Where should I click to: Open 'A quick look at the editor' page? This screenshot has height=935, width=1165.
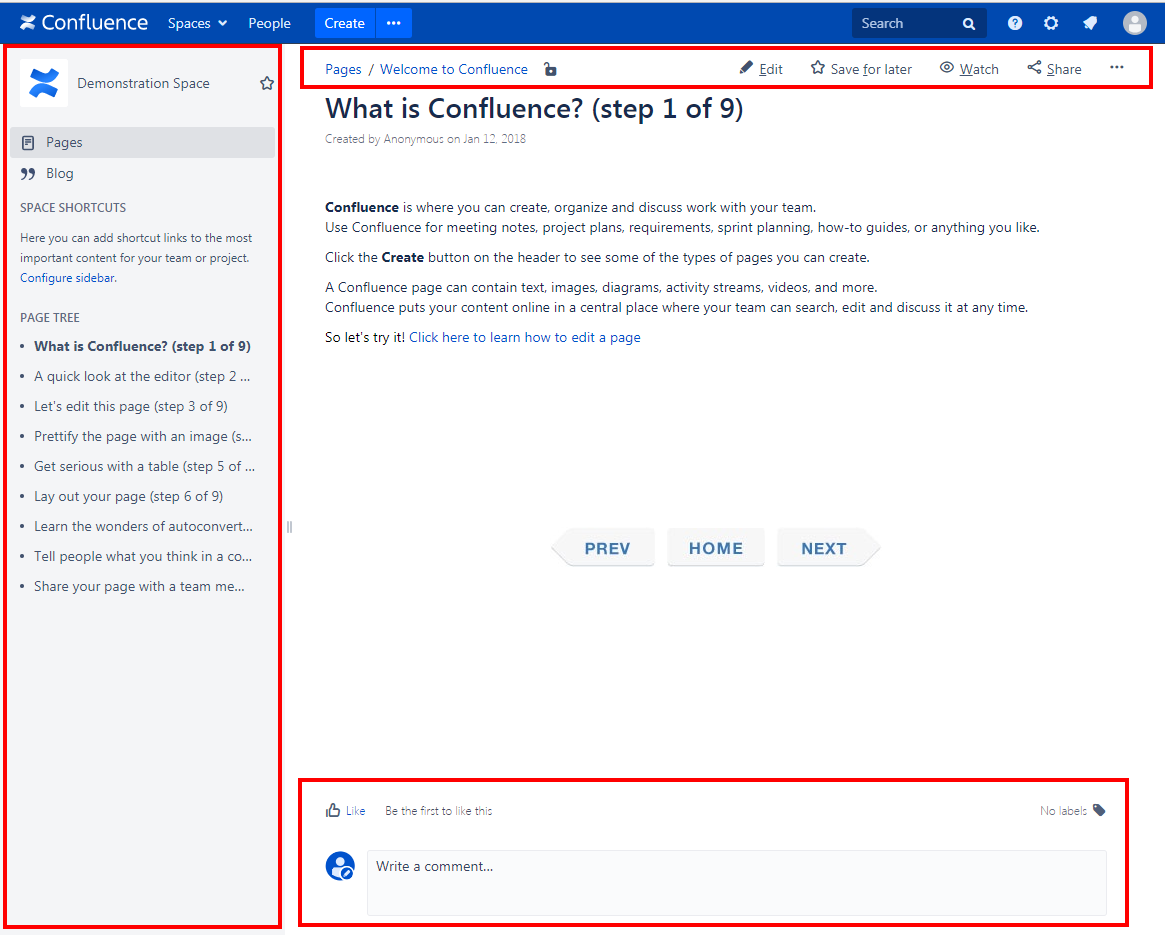(x=142, y=376)
